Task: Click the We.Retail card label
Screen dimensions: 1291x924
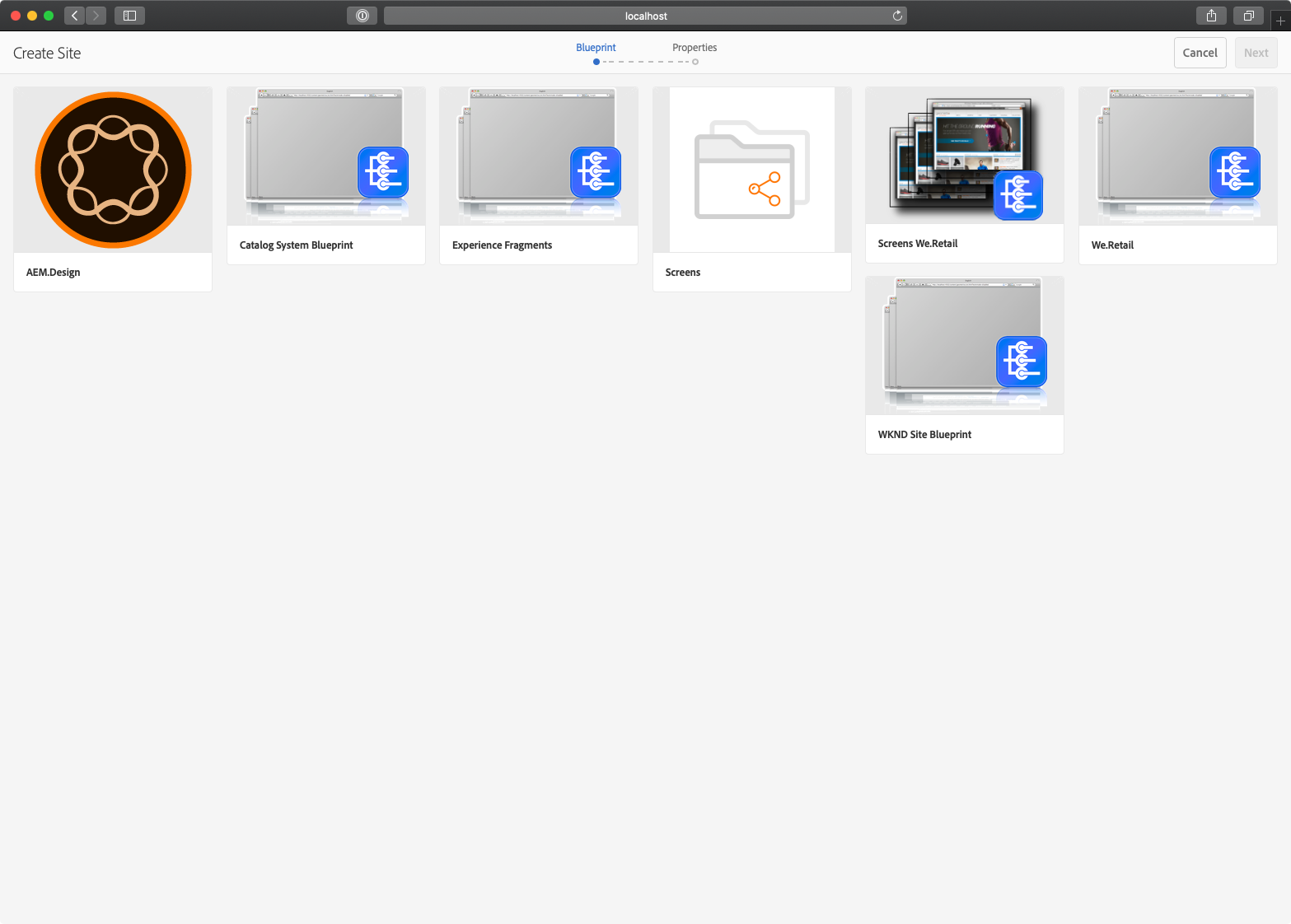Action: pos(1113,245)
